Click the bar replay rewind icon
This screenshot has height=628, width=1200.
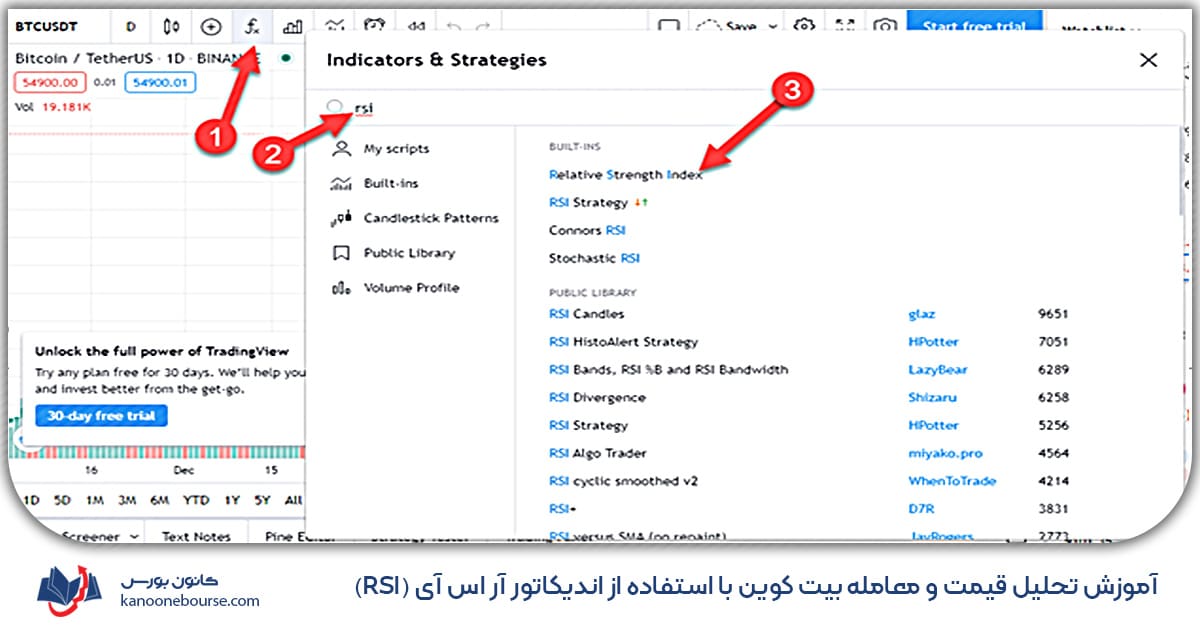tap(417, 27)
